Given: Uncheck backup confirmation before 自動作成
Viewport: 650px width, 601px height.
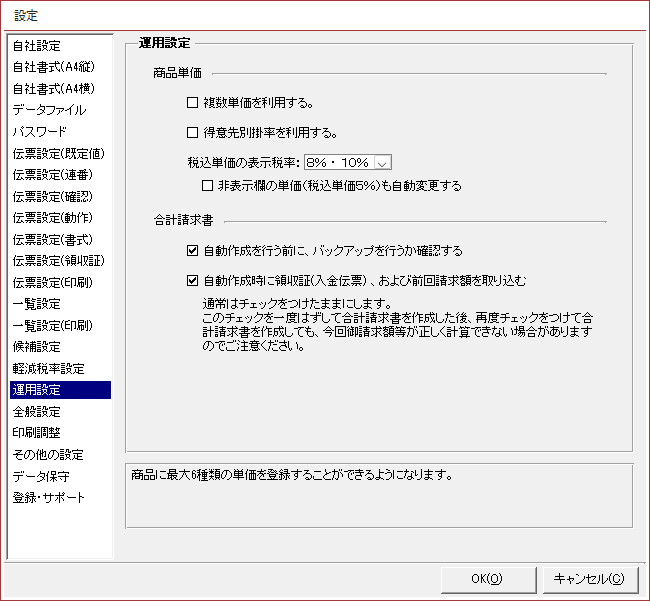Looking at the screenshot, I should 192,251.
